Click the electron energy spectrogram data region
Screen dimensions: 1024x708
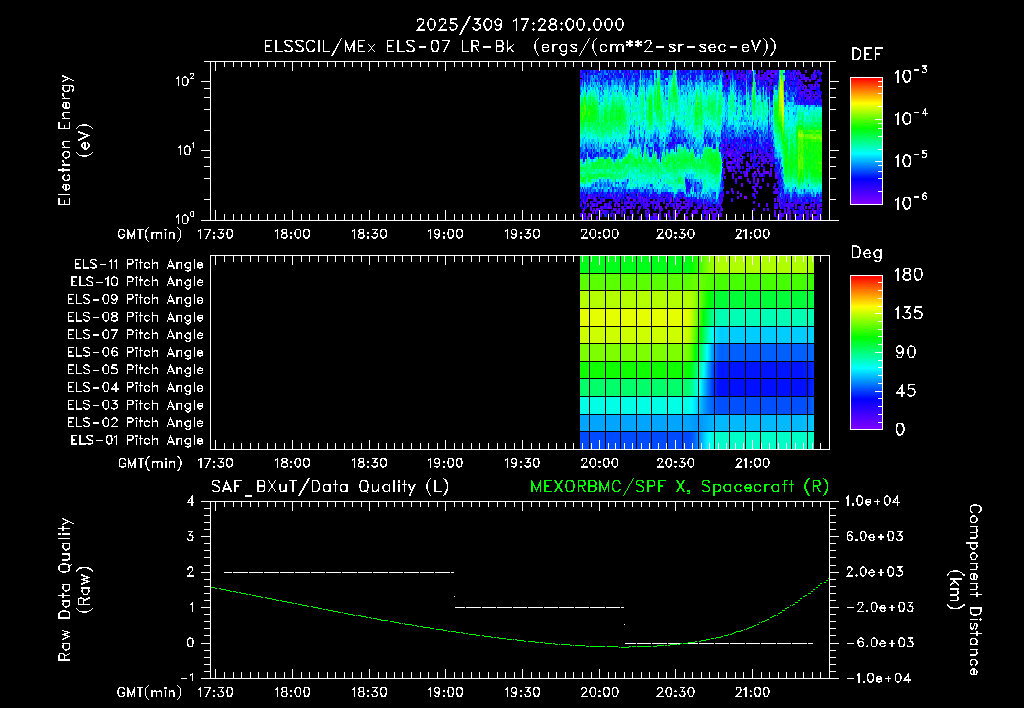(701, 144)
